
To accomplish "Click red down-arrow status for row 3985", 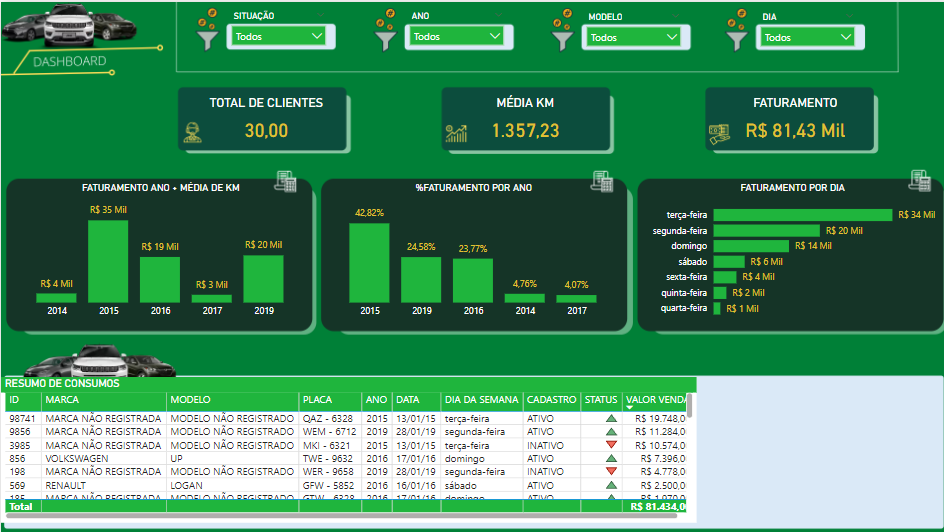I will coord(611,445).
